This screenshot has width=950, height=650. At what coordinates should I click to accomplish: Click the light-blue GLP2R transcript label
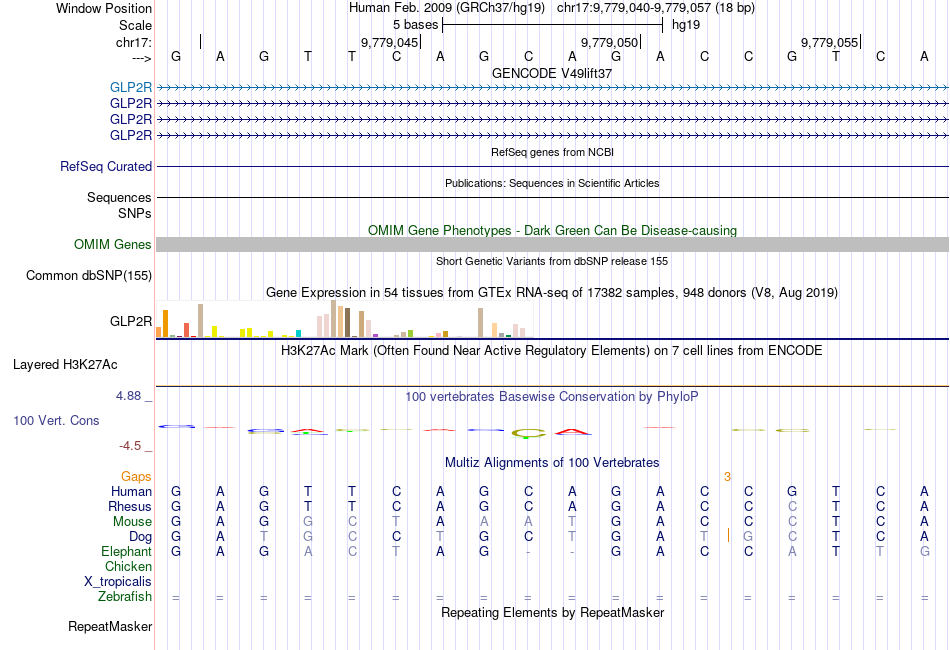(x=131, y=88)
